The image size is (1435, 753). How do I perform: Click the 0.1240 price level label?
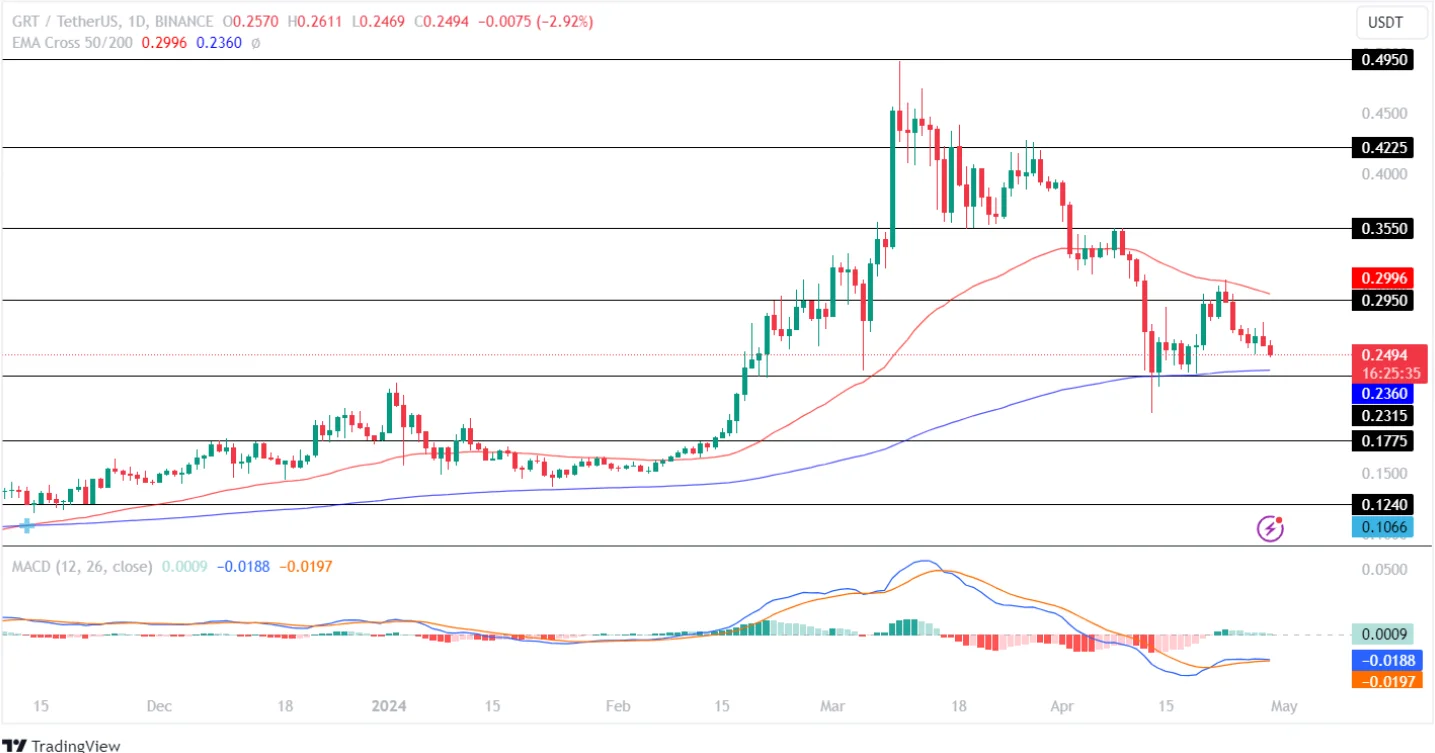[x=1384, y=505]
